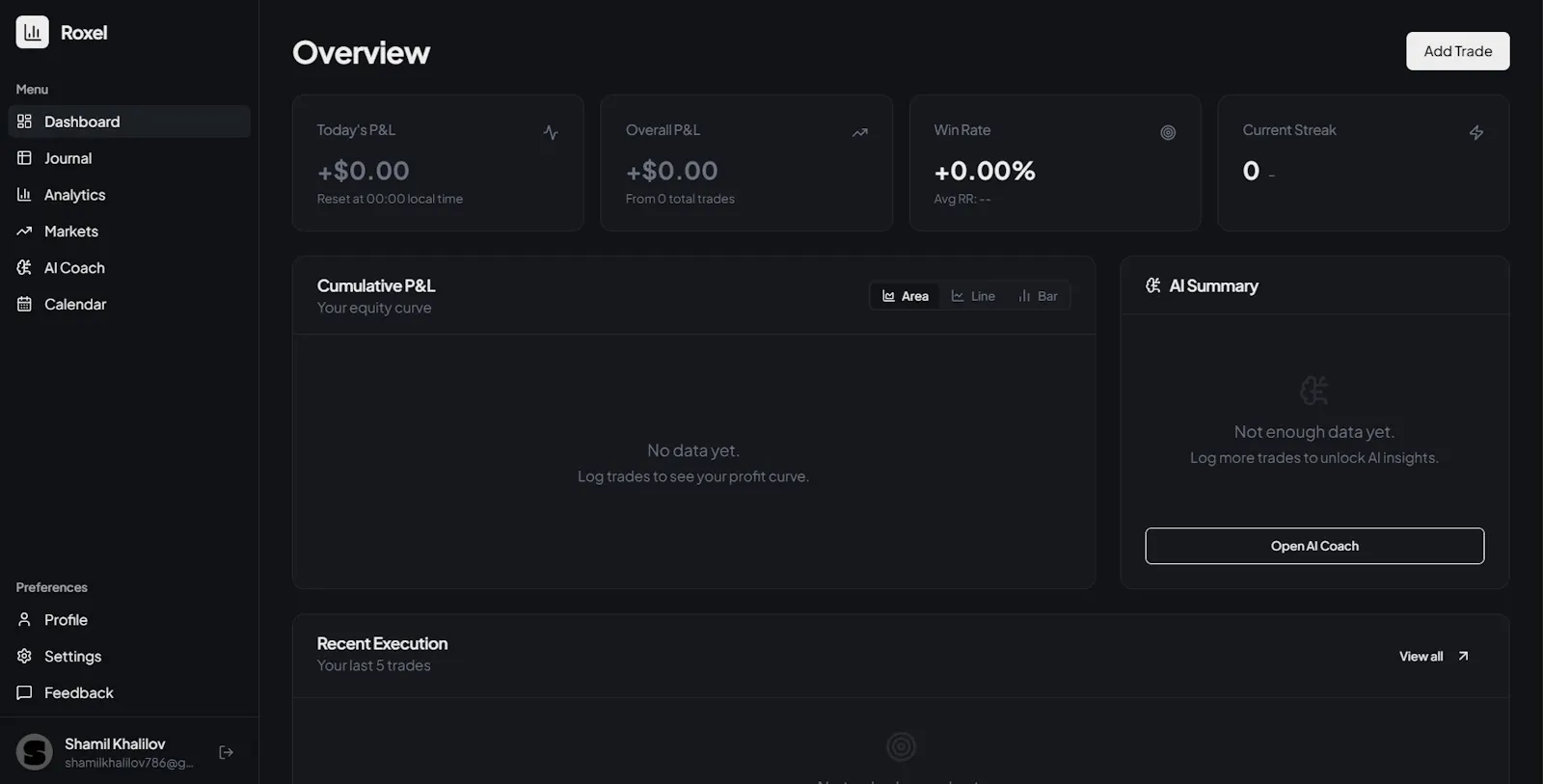1543x784 pixels.
Task: Select the Area chart type
Action: point(905,296)
